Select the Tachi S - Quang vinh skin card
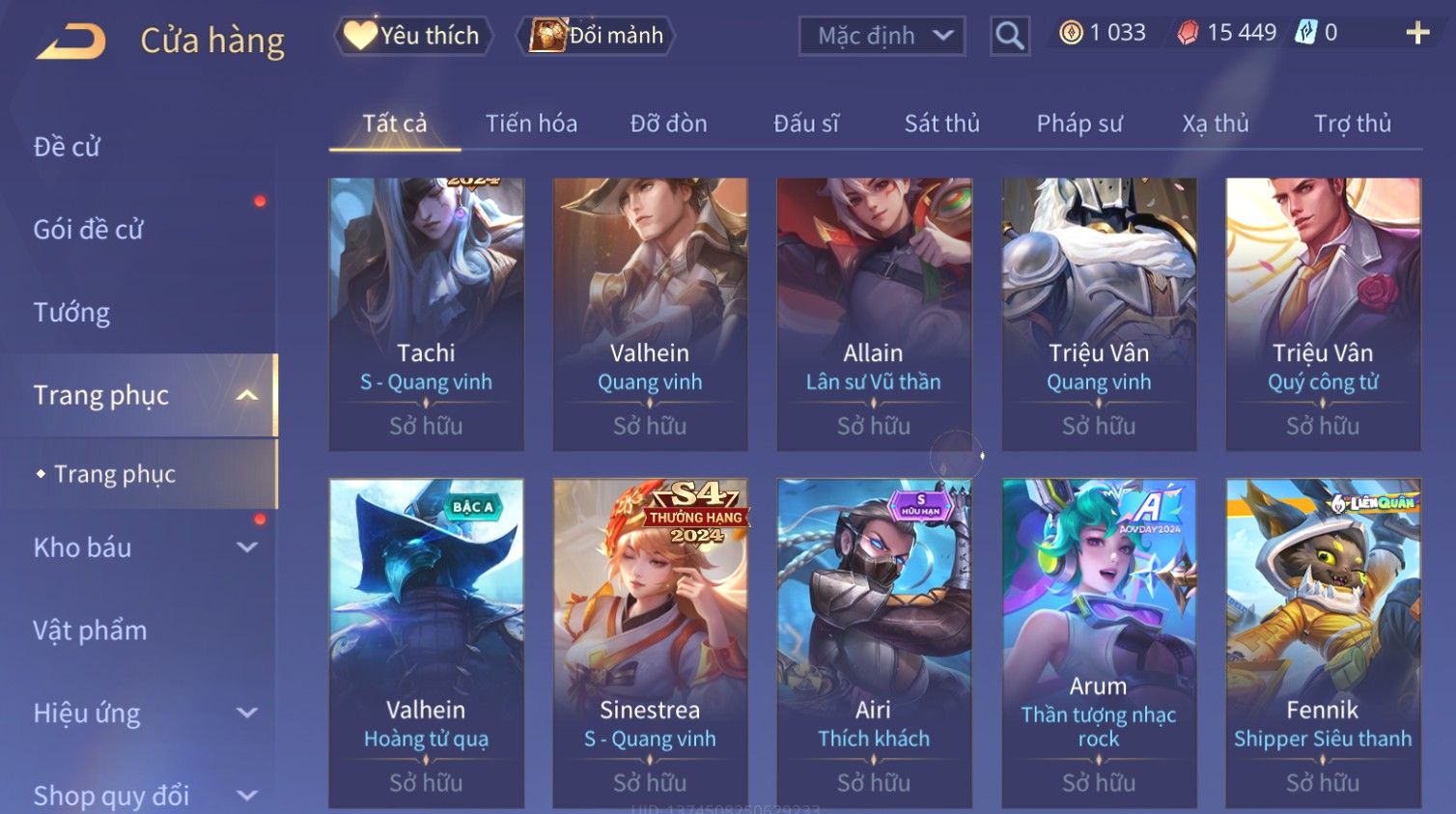 (426, 314)
